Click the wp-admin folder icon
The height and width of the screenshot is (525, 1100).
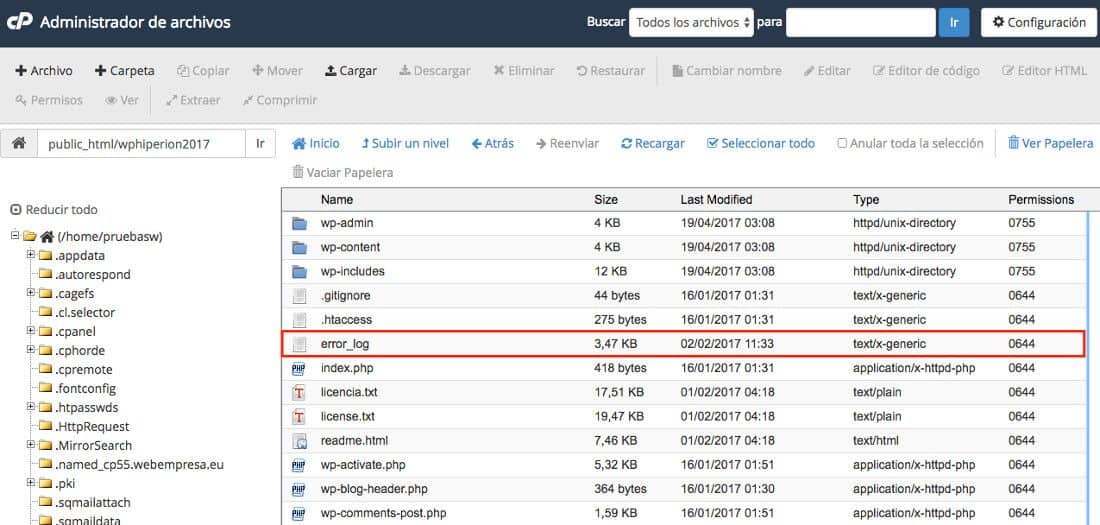point(300,224)
